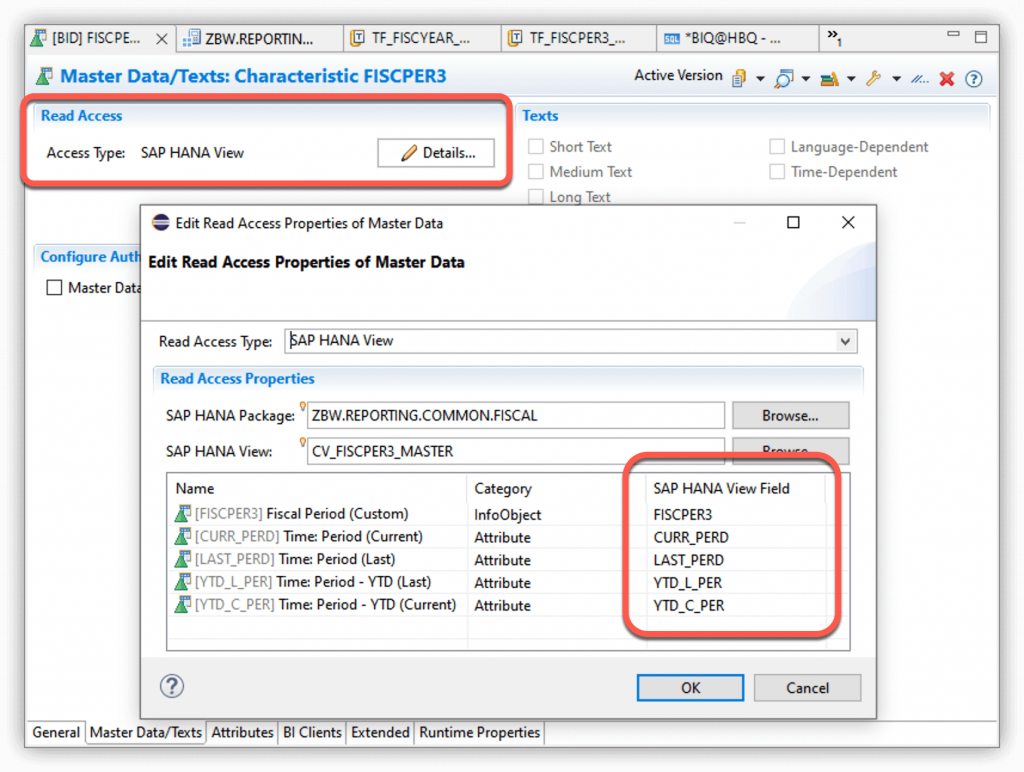Viewport: 1024px width, 772px height.
Task: Click the InfoObject icon of the YTD_C_PER row
Action: (x=183, y=604)
